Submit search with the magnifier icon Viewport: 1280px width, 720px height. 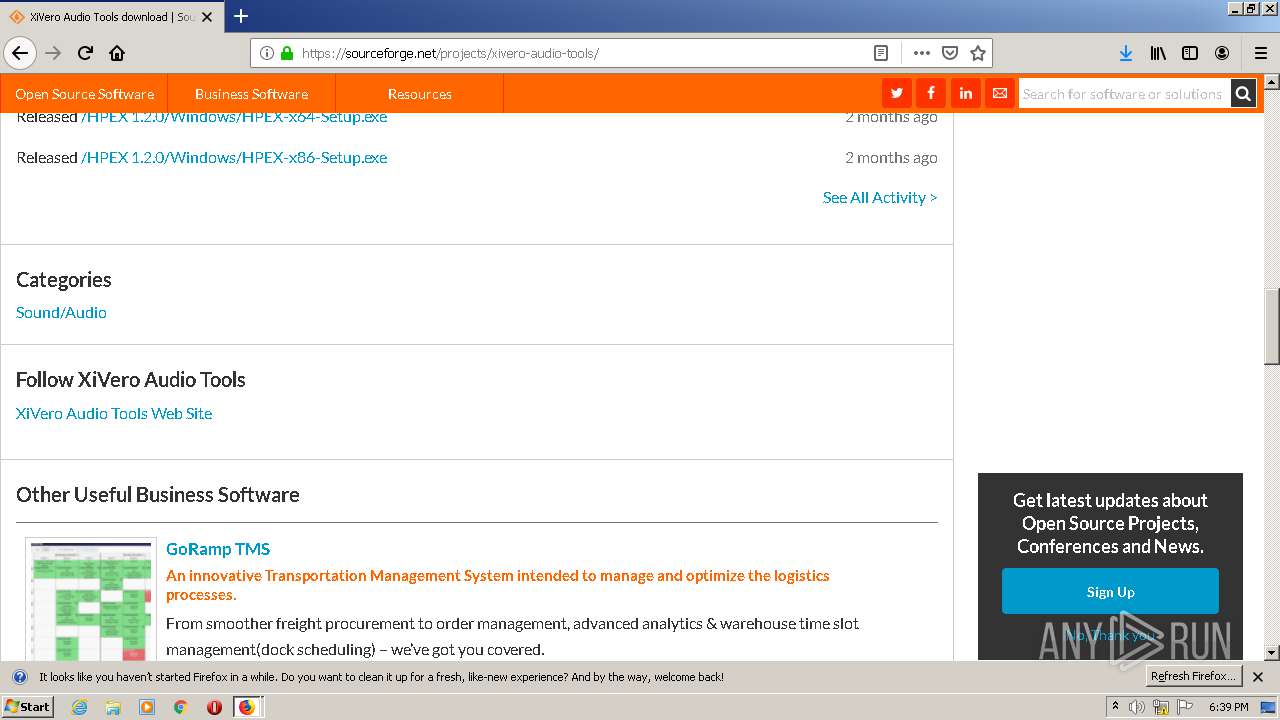tap(1243, 94)
